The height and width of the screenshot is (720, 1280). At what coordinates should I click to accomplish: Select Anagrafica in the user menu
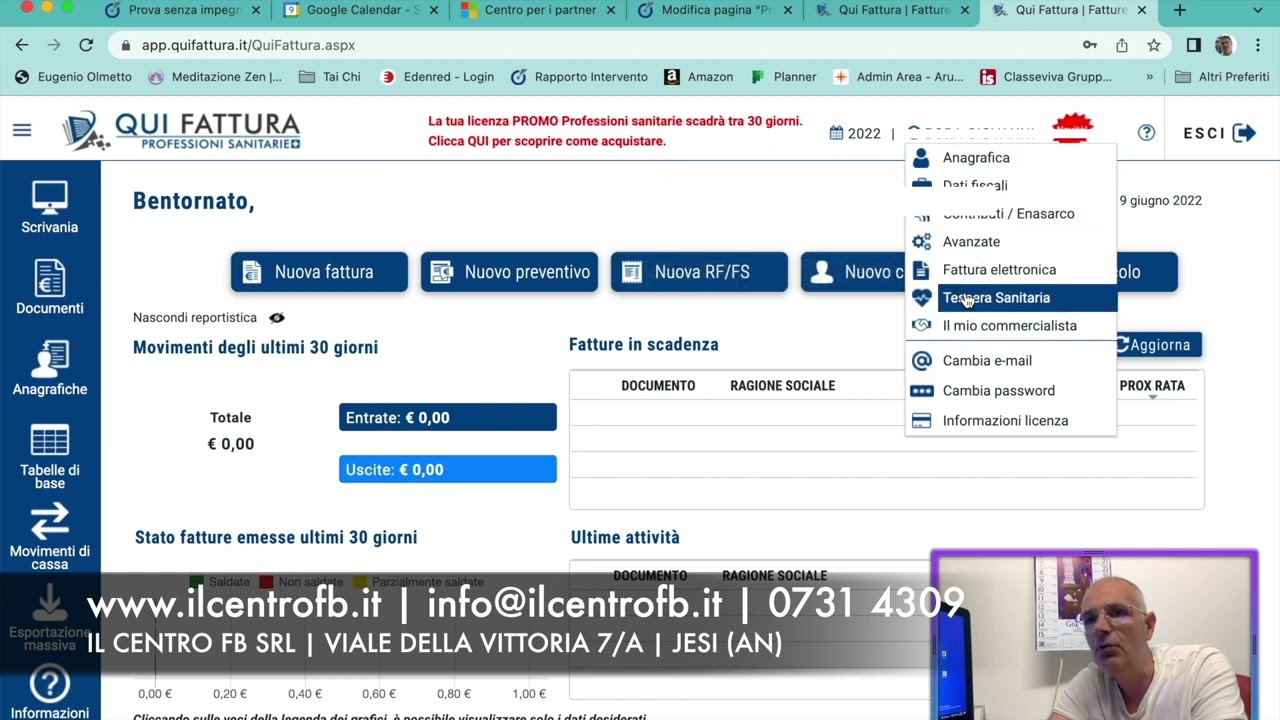click(1011, 158)
